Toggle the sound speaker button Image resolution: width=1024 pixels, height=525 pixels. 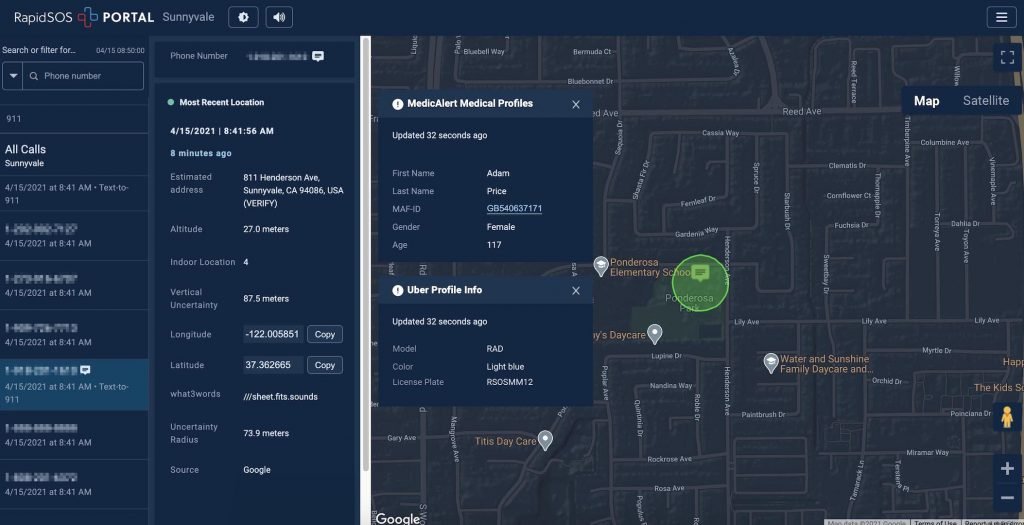pyautogui.click(x=279, y=17)
